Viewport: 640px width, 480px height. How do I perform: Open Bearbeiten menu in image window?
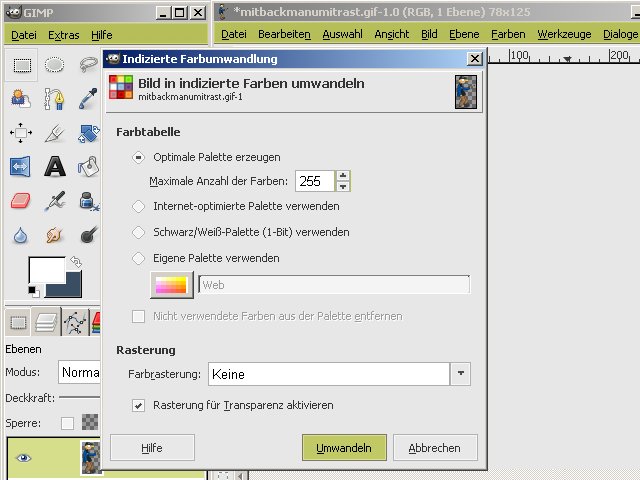[x=284, y=34]
